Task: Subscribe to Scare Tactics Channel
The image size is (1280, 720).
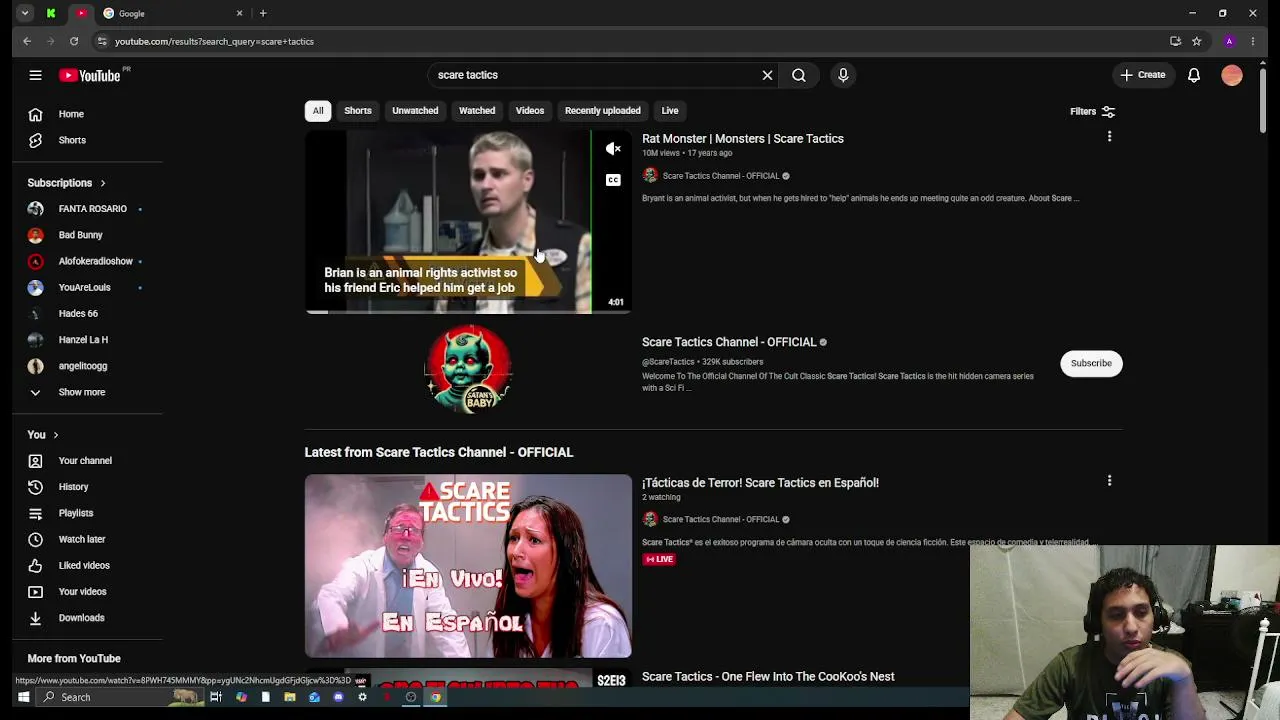Action: tap(1091, 363)
